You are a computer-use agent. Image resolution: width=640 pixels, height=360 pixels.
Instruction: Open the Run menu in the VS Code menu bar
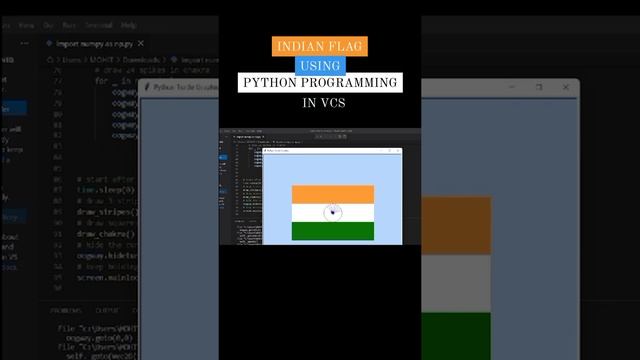point(69,25)
